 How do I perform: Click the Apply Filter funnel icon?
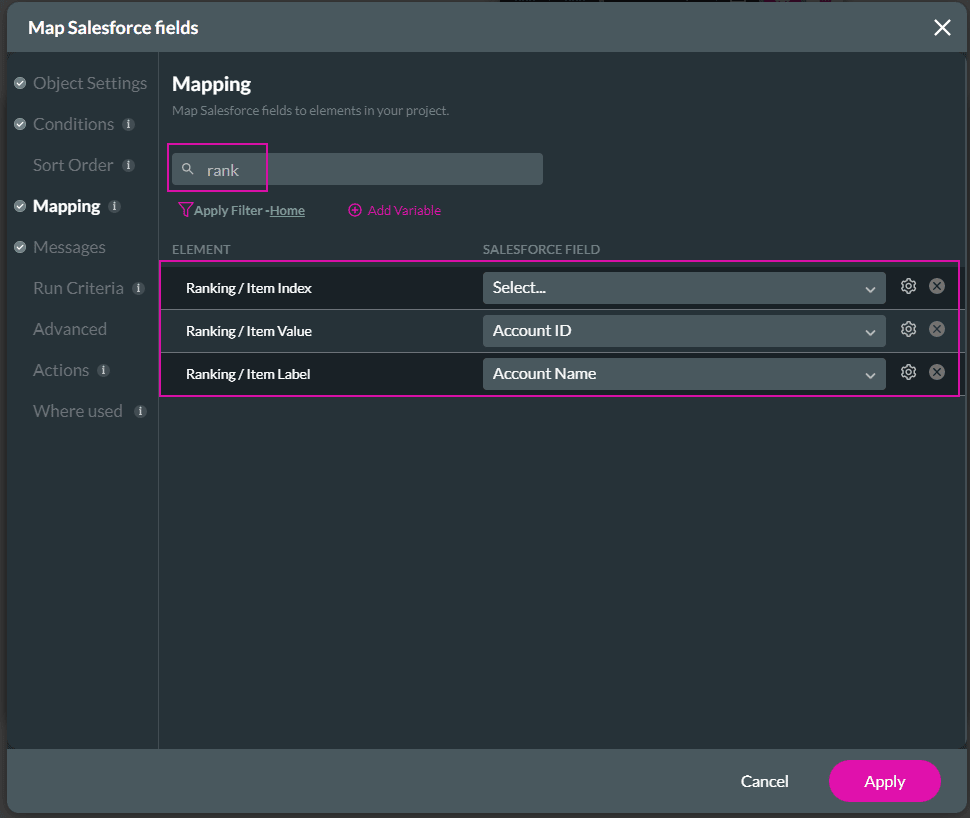[185, 210]
